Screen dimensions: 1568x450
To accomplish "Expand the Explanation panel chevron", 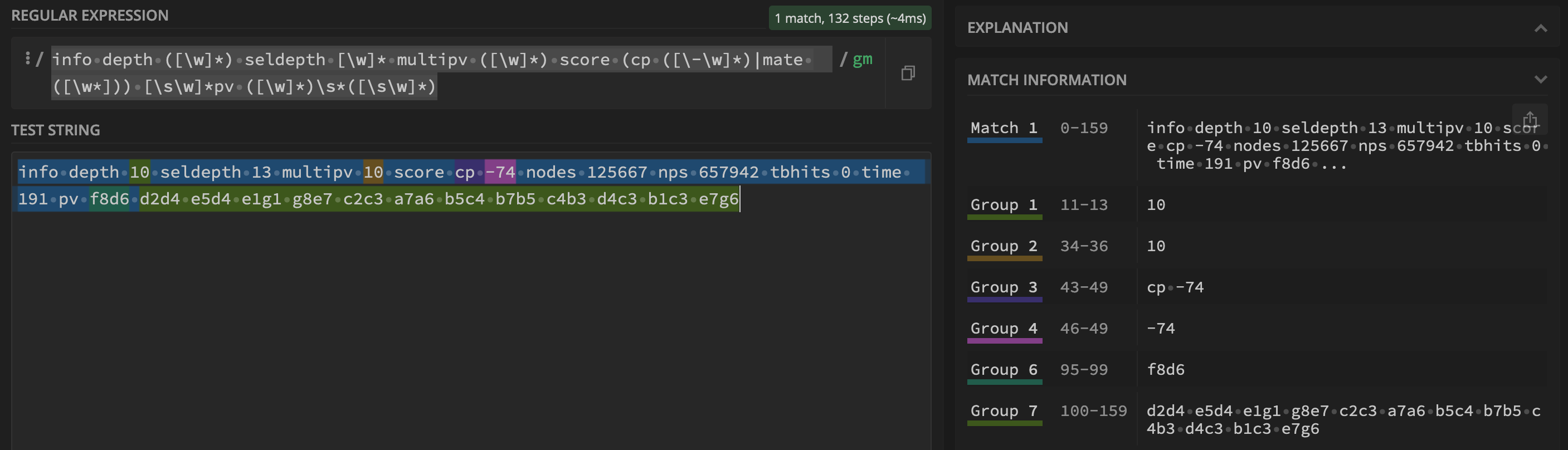I will click(x=1540, y=28).
